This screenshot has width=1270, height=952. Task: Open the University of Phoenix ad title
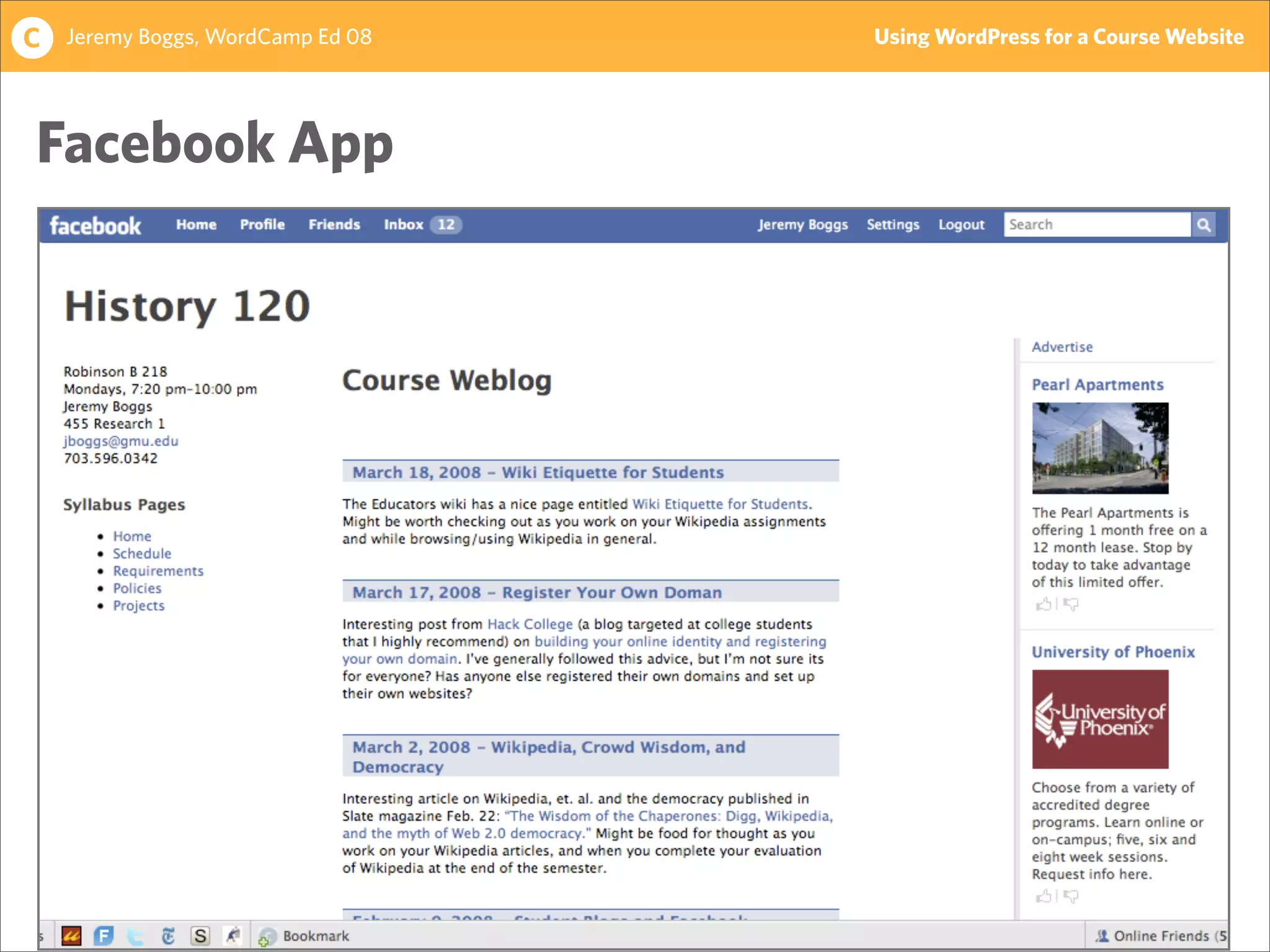[x=1113, y=652]
